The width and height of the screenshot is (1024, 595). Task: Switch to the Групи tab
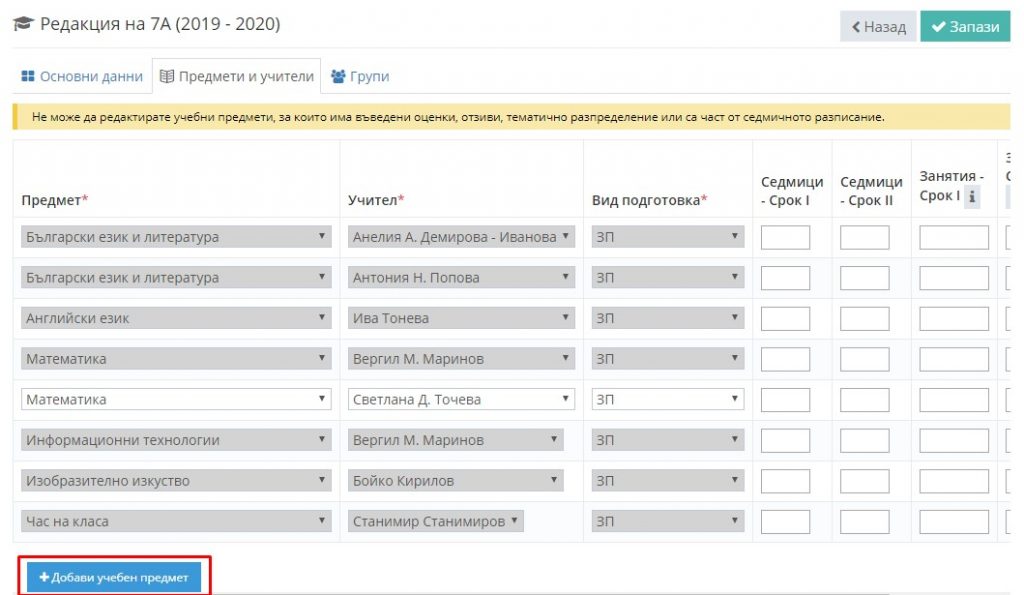[x=359, y=76]
